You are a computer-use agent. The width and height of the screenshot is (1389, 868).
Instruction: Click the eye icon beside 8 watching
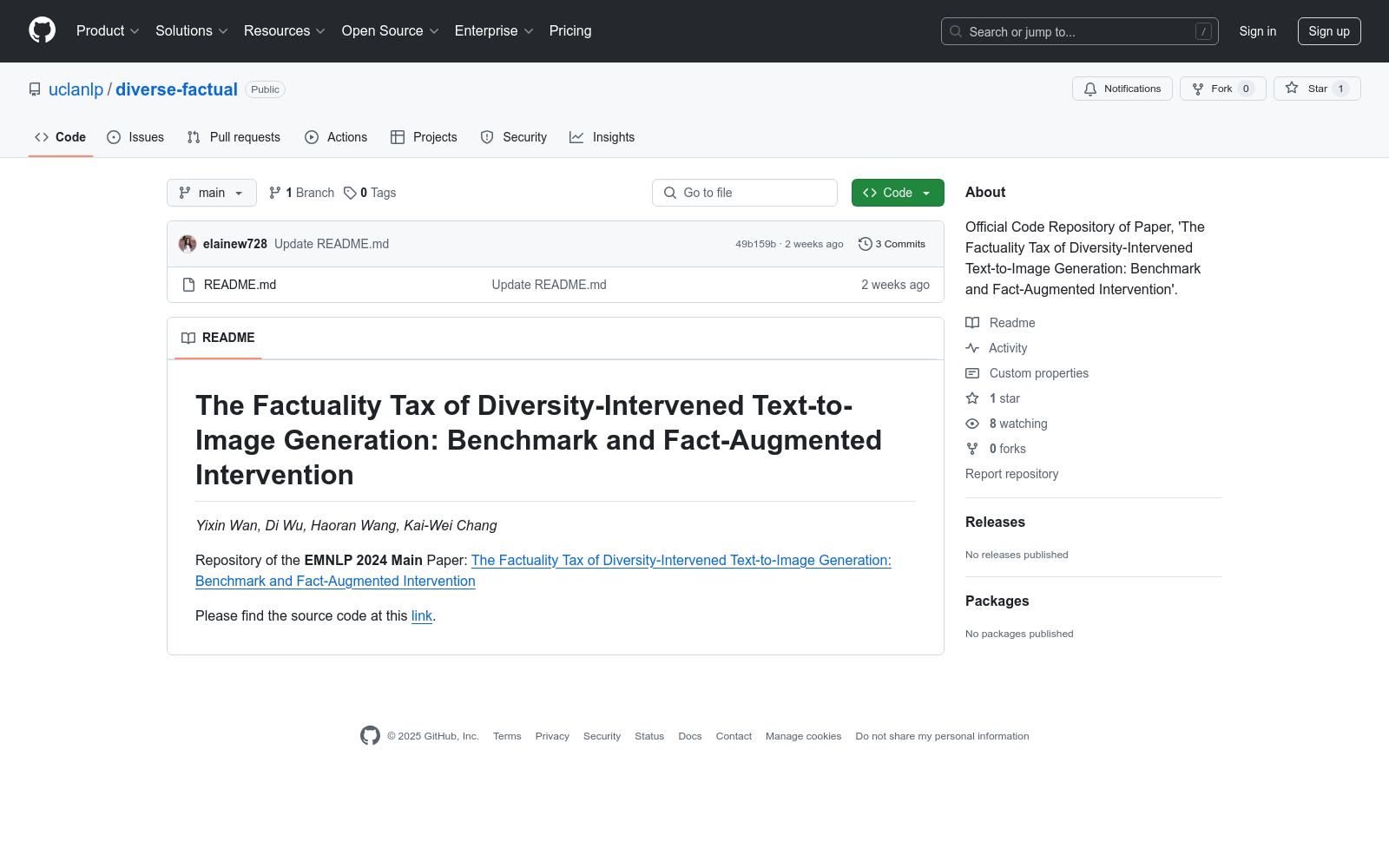tap(972, 424)
